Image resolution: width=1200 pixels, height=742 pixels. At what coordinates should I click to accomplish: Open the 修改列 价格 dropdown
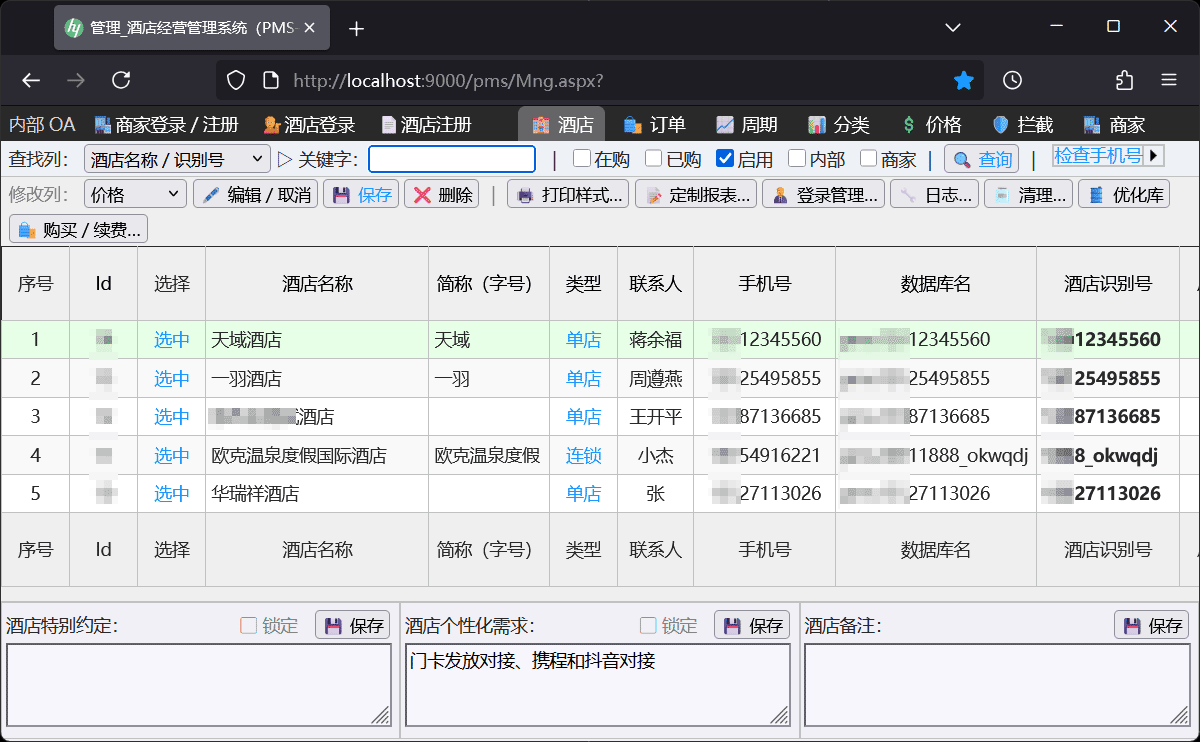click(134, 193)
